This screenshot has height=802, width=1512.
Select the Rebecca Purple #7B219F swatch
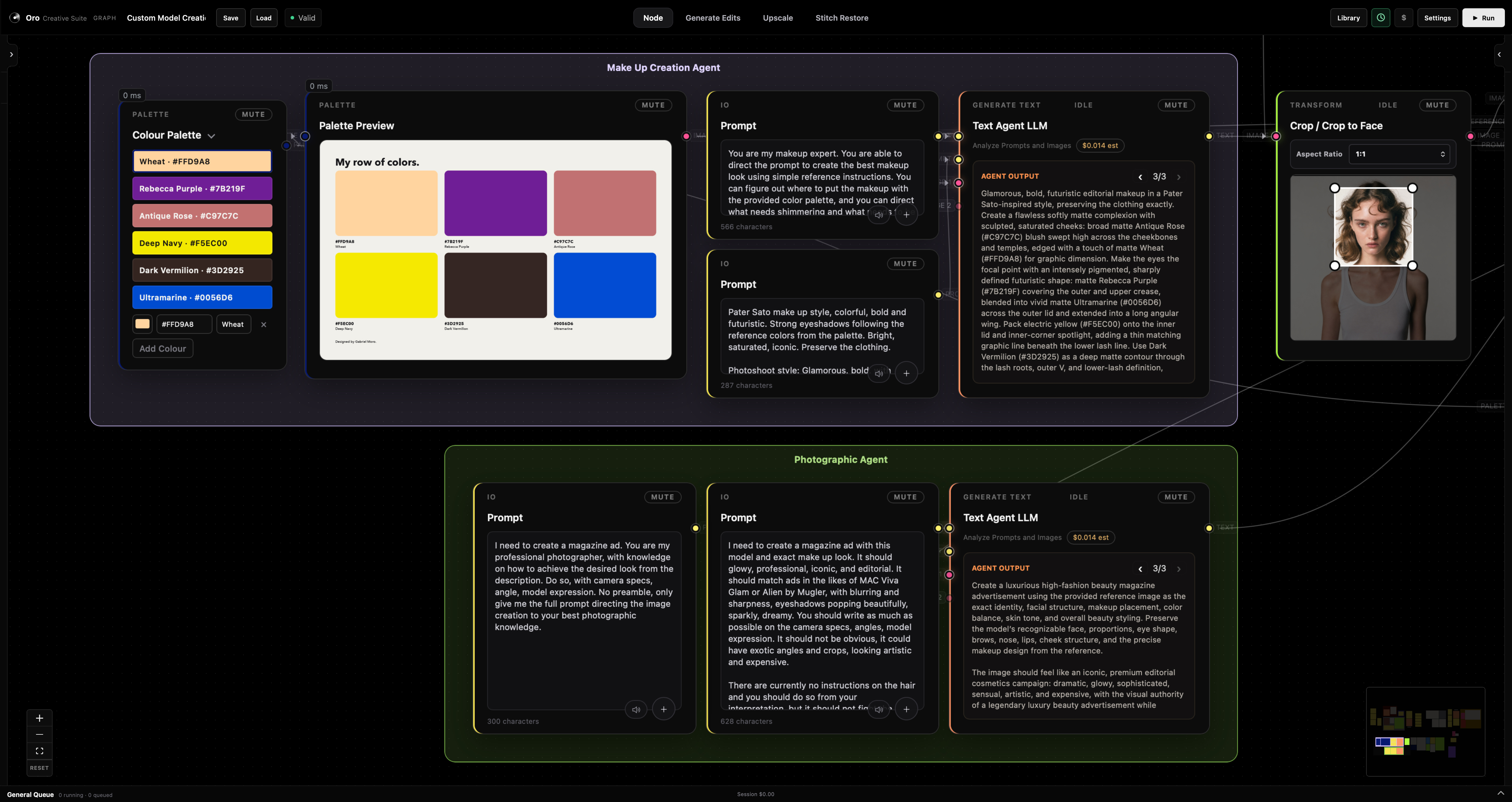tap(202, 188)
